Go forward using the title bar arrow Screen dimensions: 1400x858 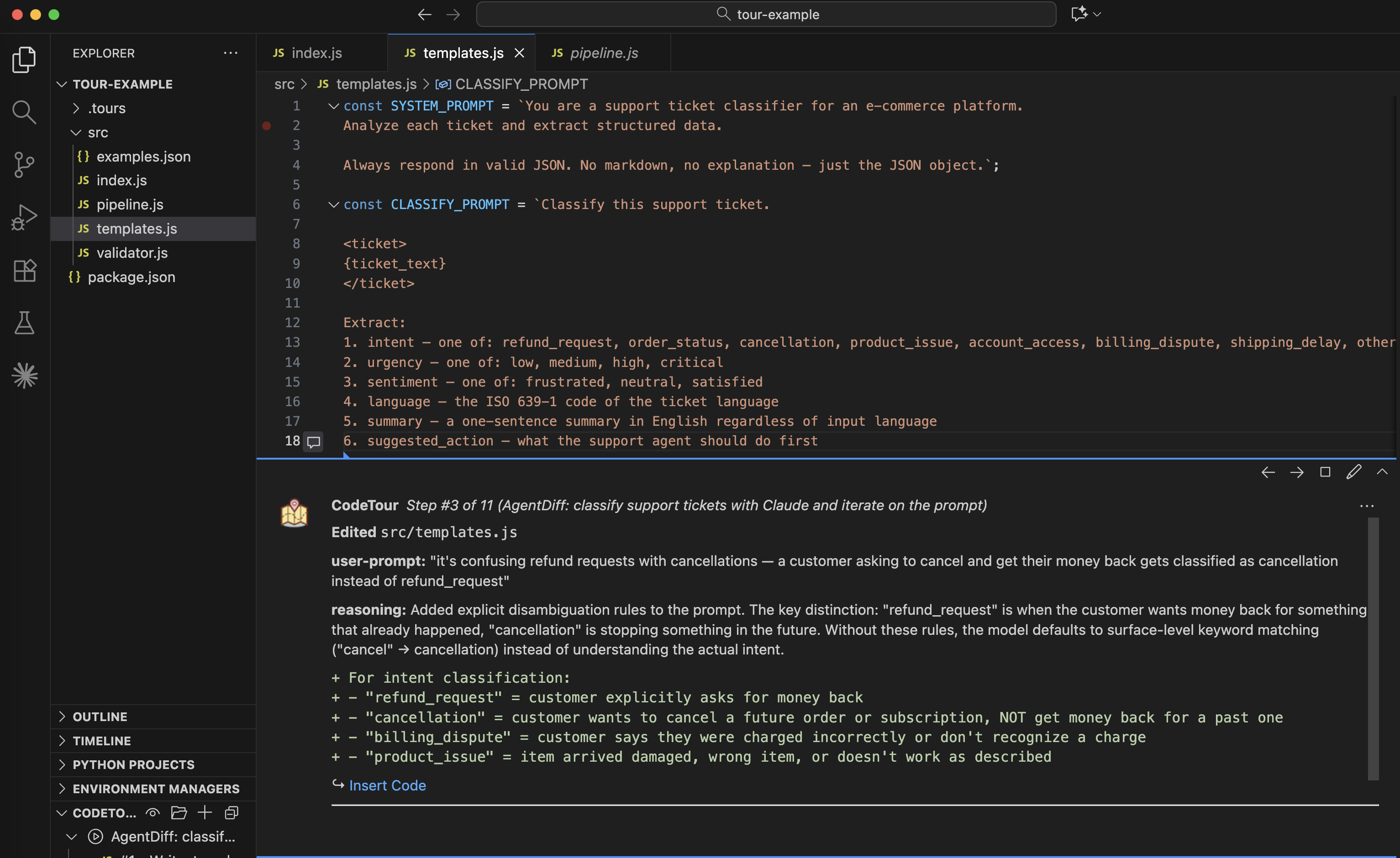click(453, 14)
